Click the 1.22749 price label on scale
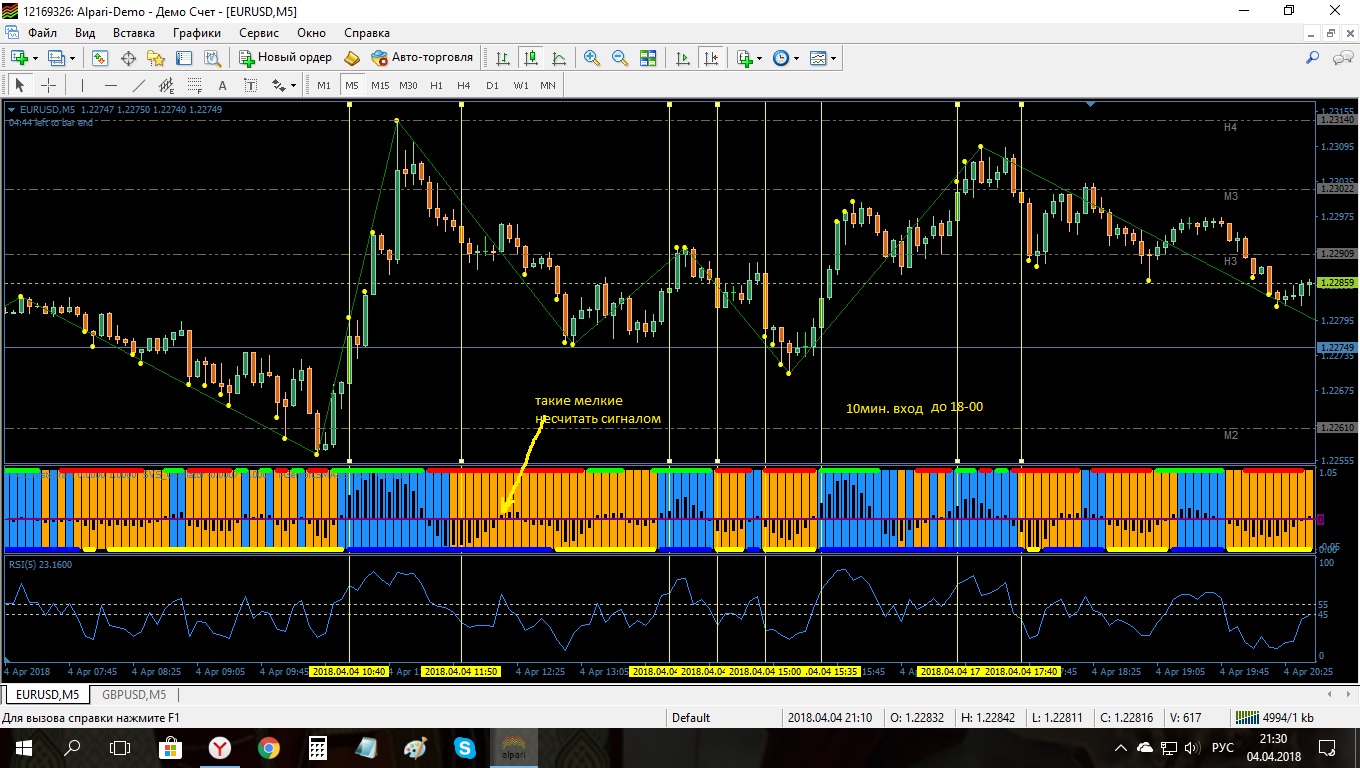The image size is (1360, 768). tap(1336, 346)
